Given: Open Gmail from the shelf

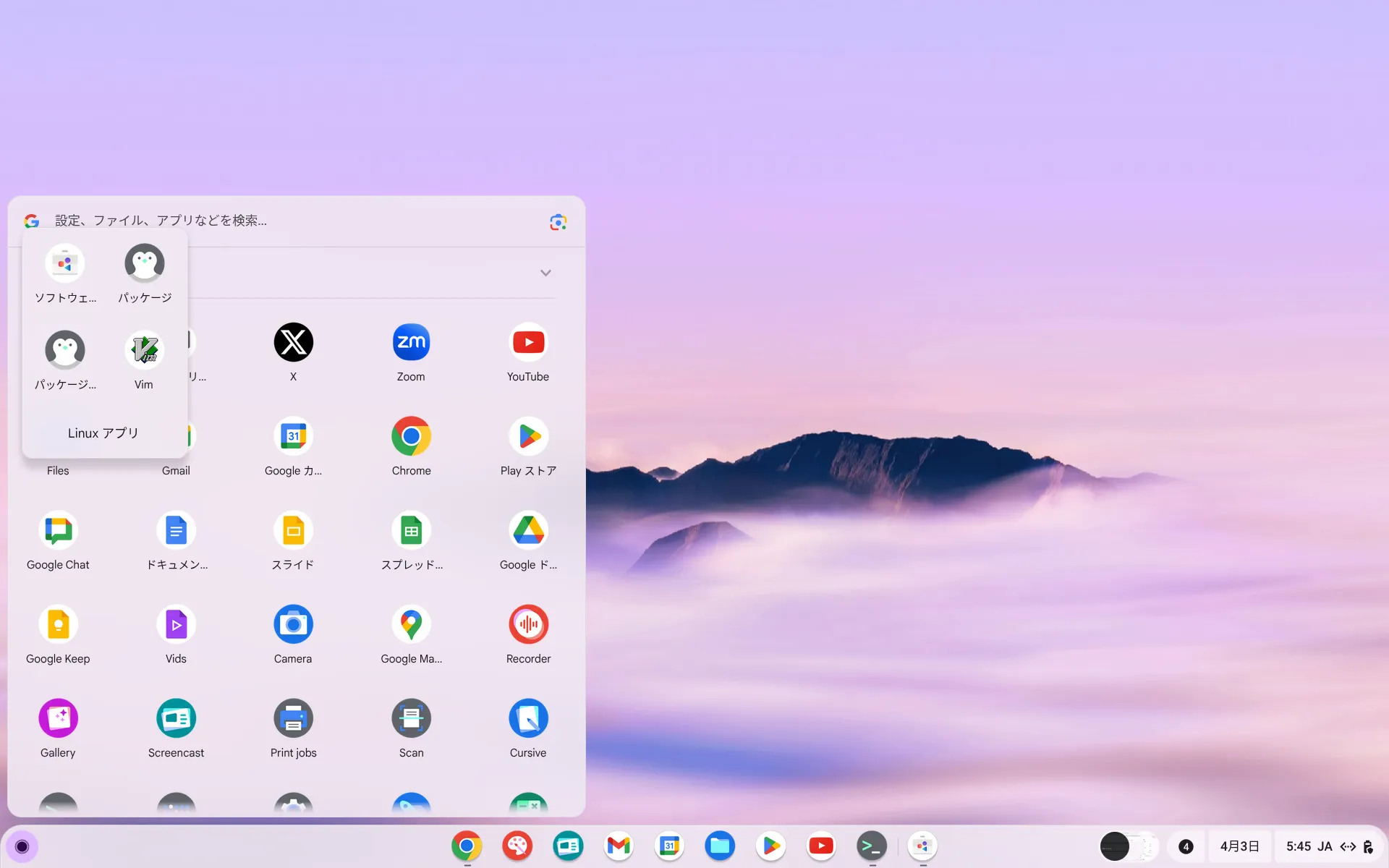Looking at the screenshot, I should pos(619,846).
